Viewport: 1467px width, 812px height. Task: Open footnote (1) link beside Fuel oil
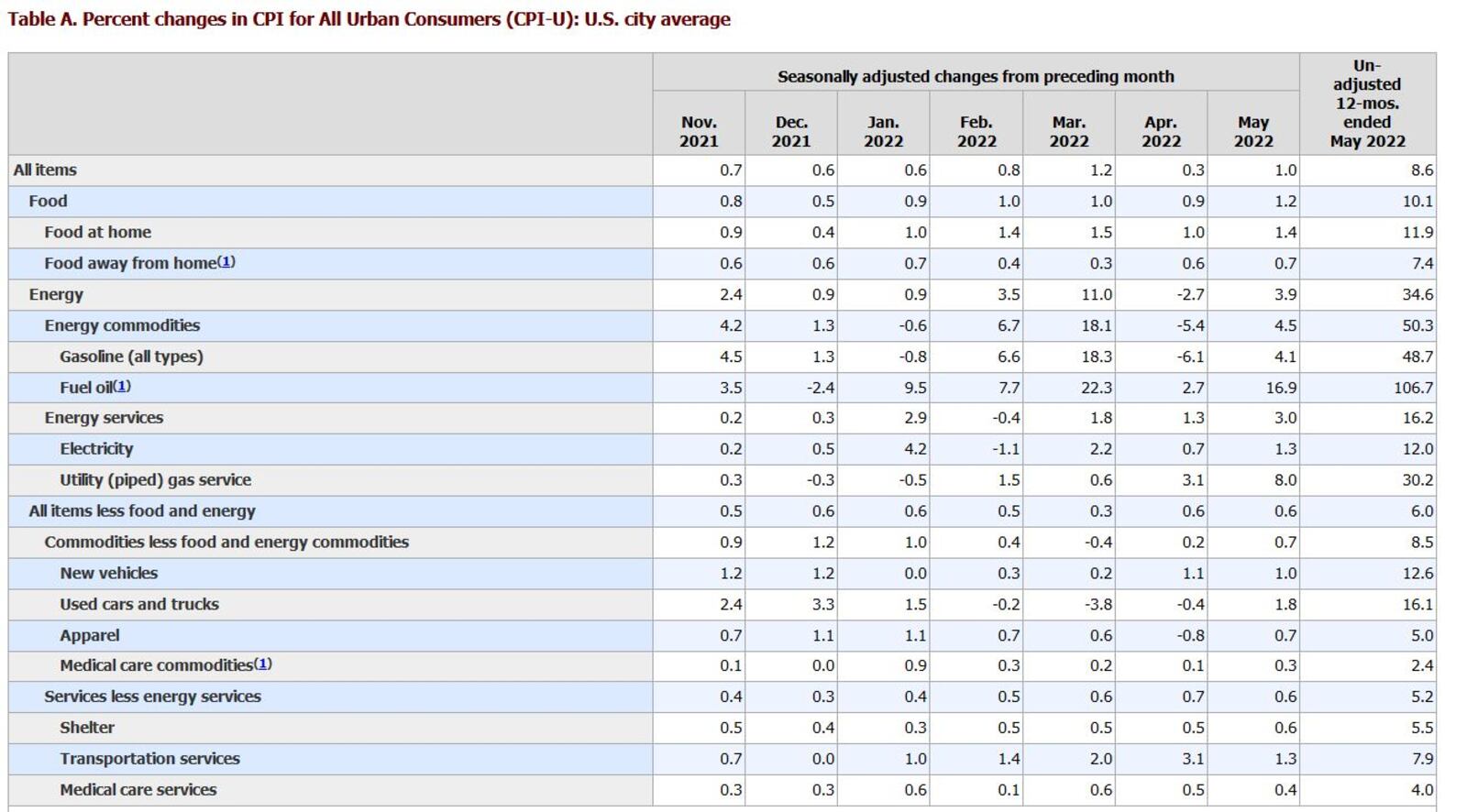point(122,387)
